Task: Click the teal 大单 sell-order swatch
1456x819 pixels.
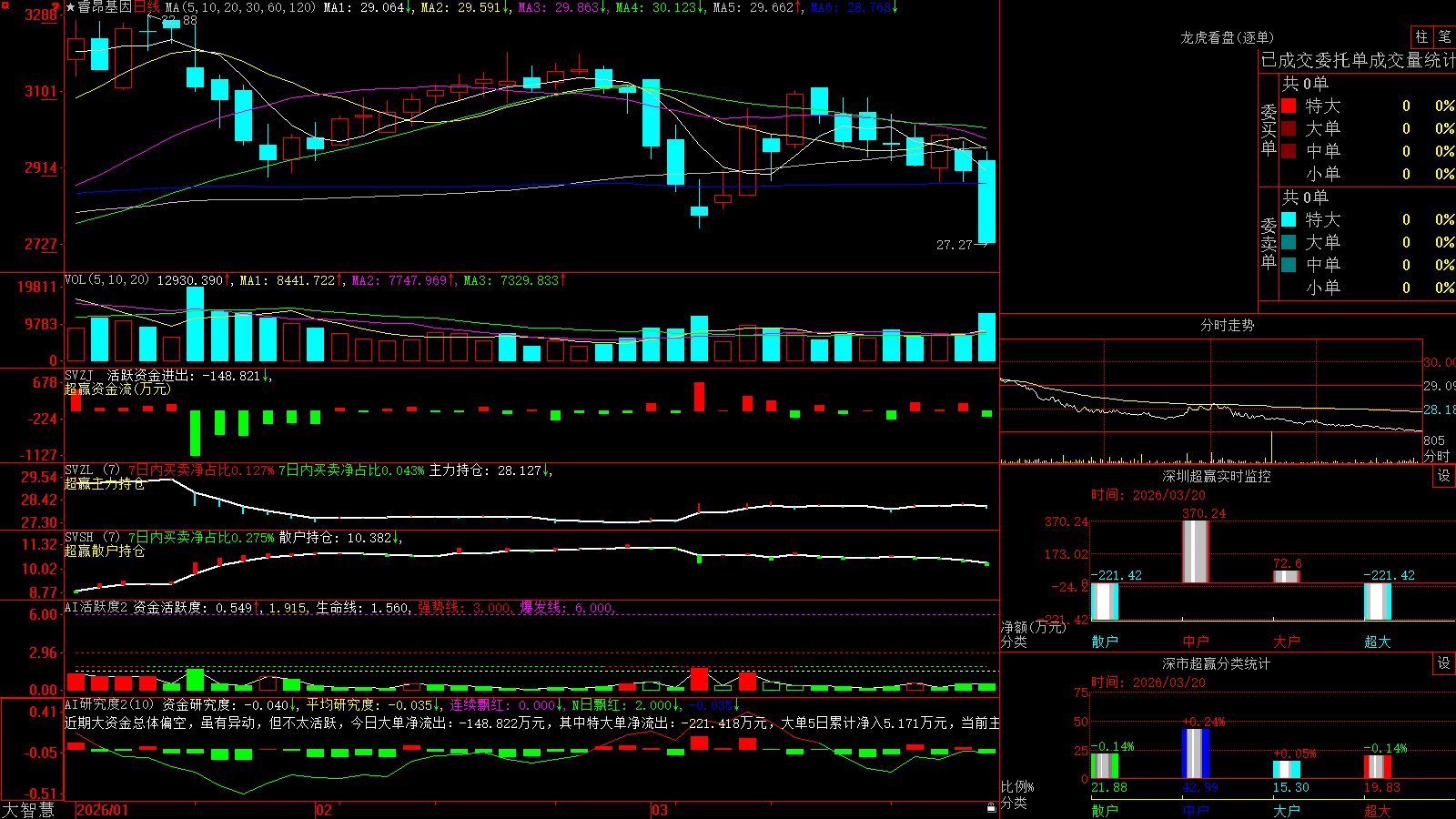Action: pyautogui.click(x=1289, y=242)
